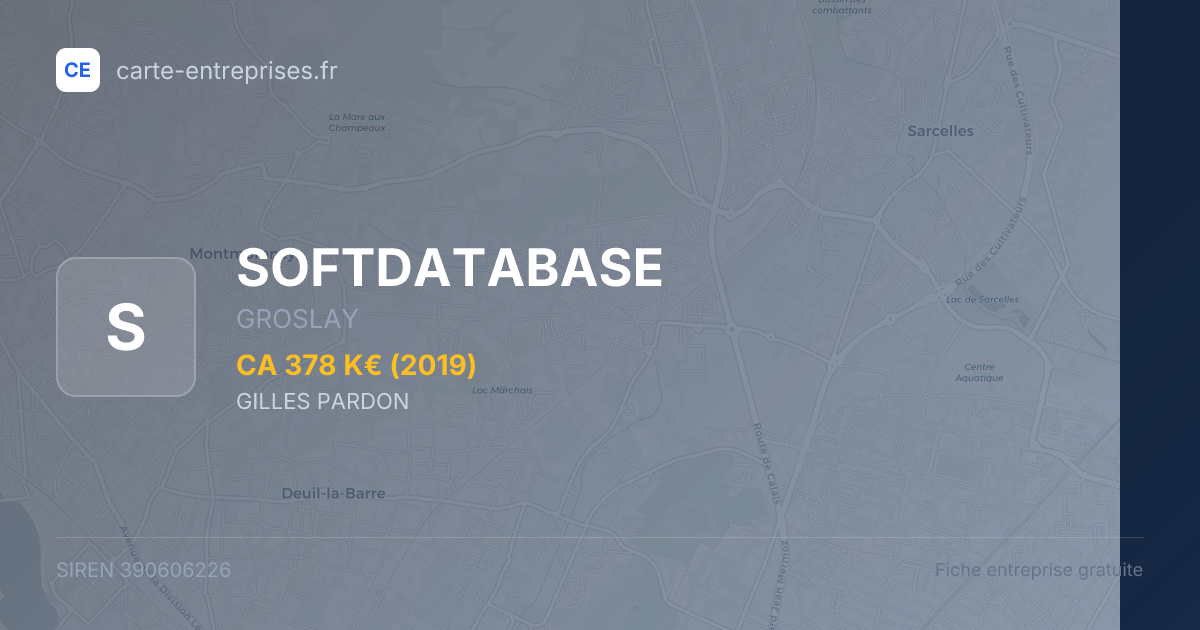Click La Mare aux Champeaux map label

[357, 122]
